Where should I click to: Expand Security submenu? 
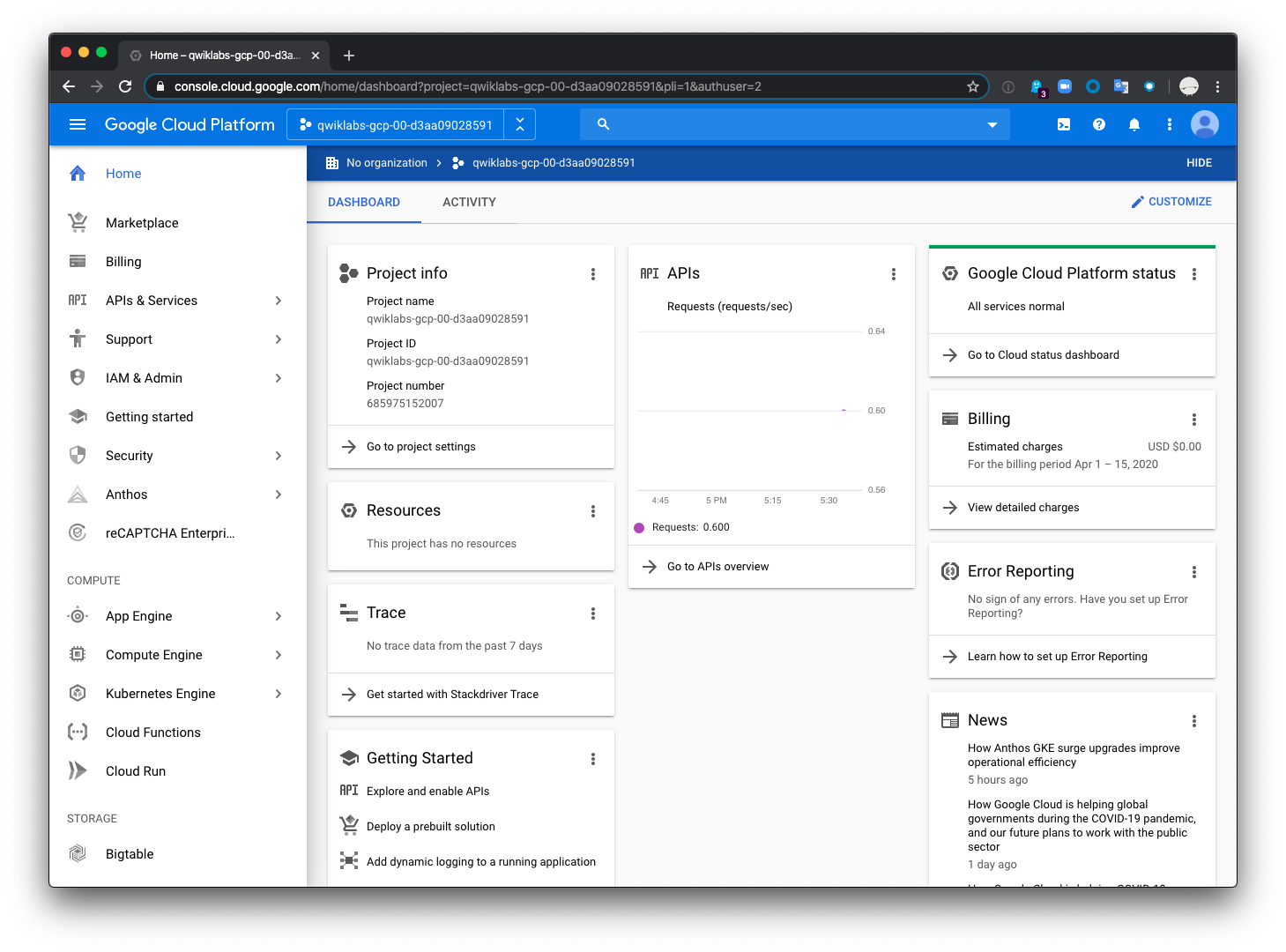(279, 456)
